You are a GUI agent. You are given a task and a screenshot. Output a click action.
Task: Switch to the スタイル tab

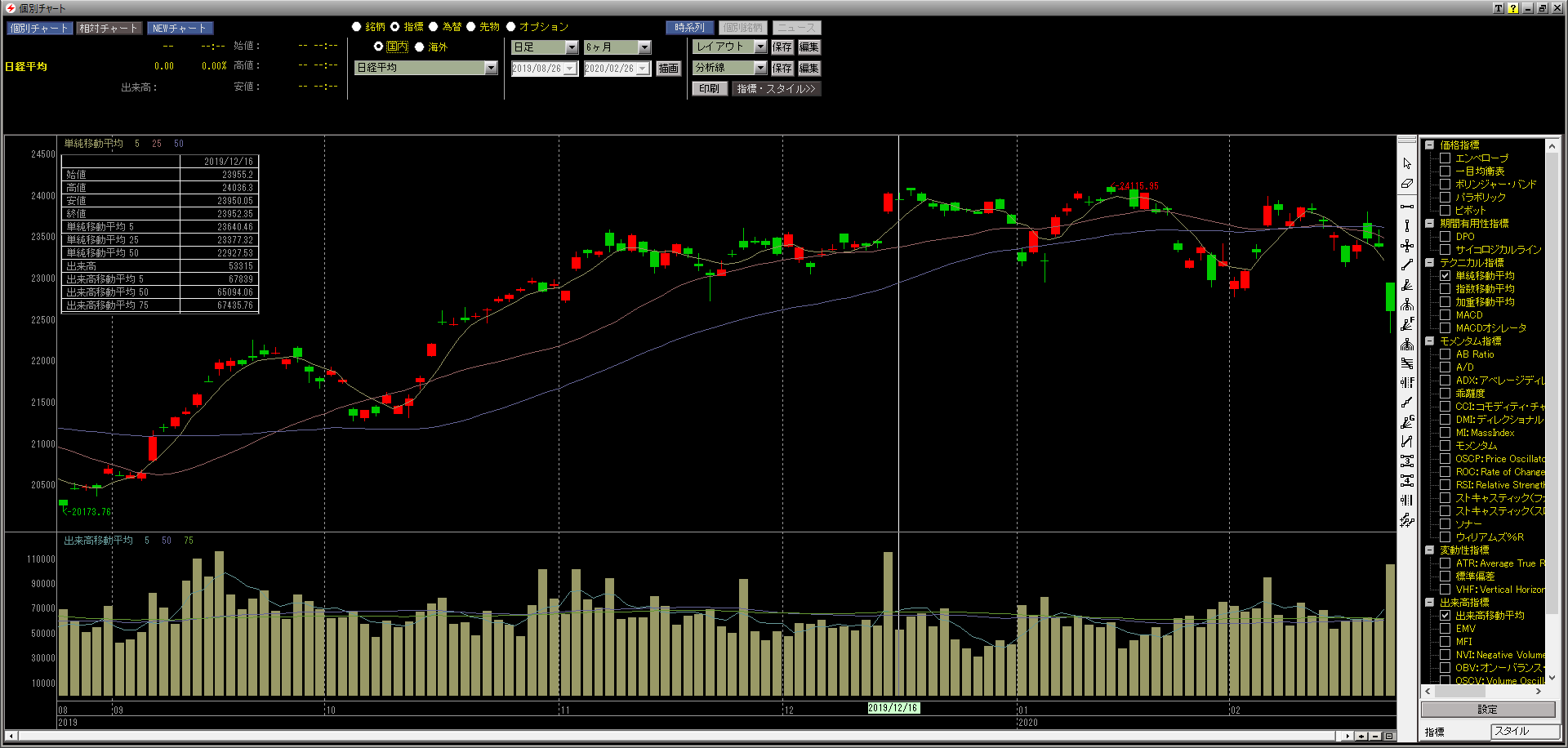coord(1524,732)
